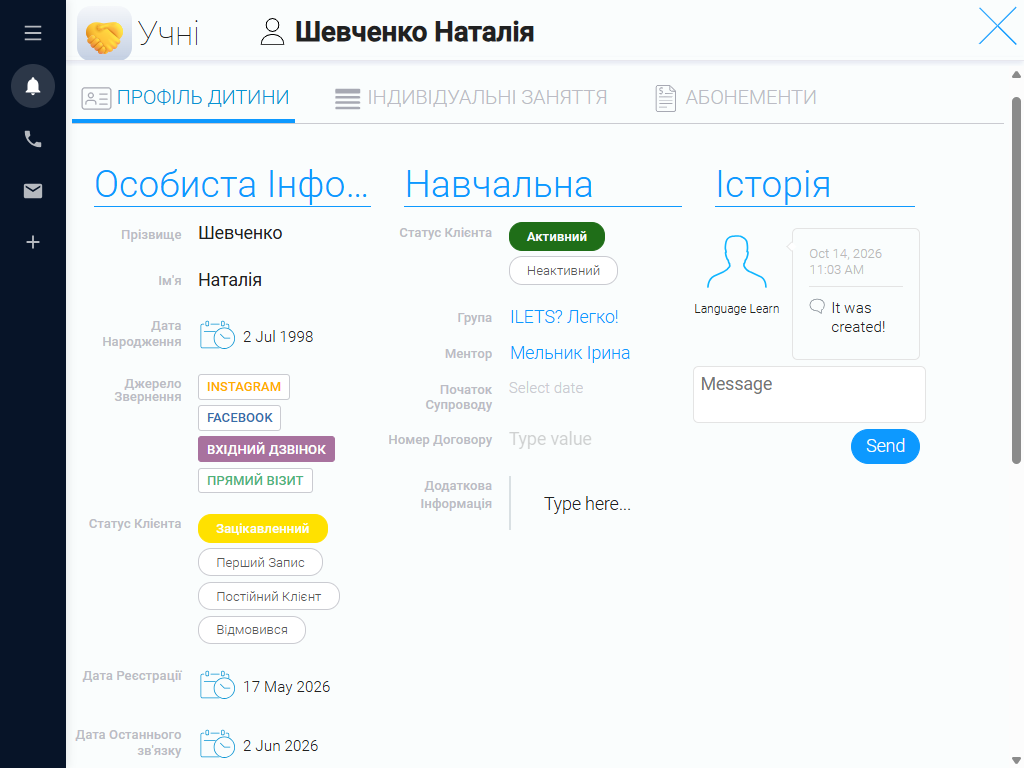
Task: Click the Send button
Action: [x=886, y=446]
